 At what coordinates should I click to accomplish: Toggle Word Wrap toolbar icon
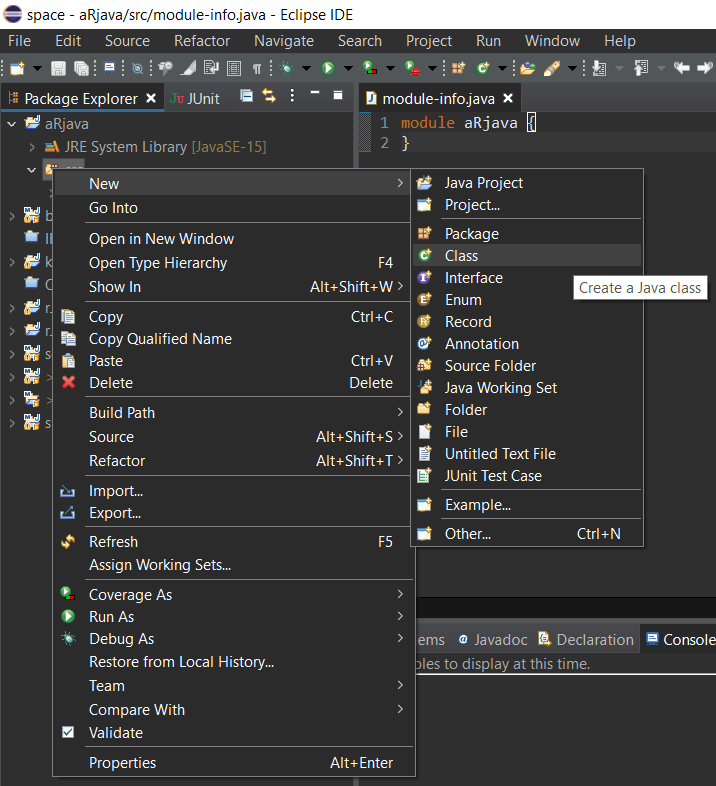click(211, 68)
